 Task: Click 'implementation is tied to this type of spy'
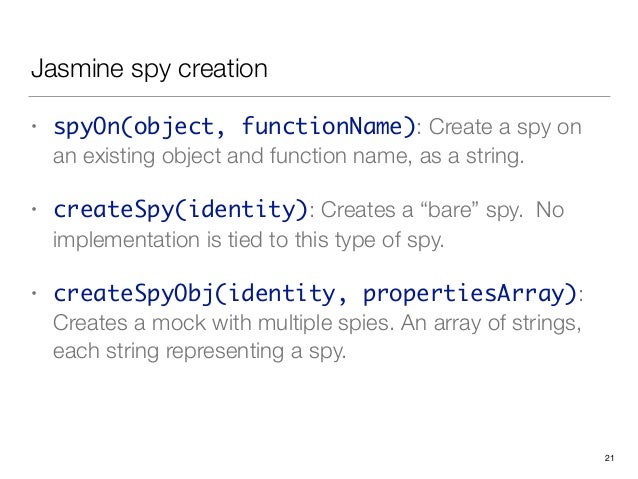click(x=248, y=240)
